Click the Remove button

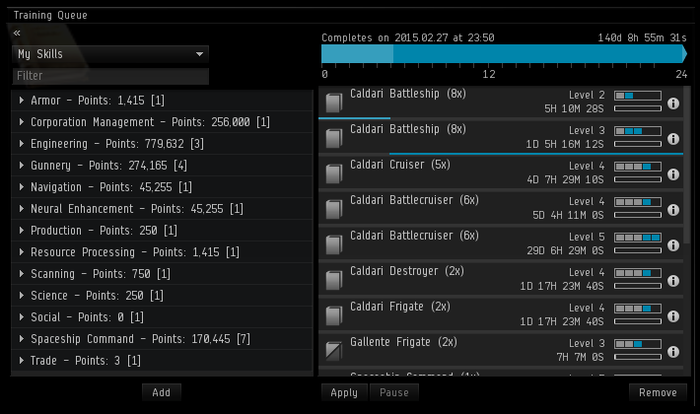click(658, 392)
